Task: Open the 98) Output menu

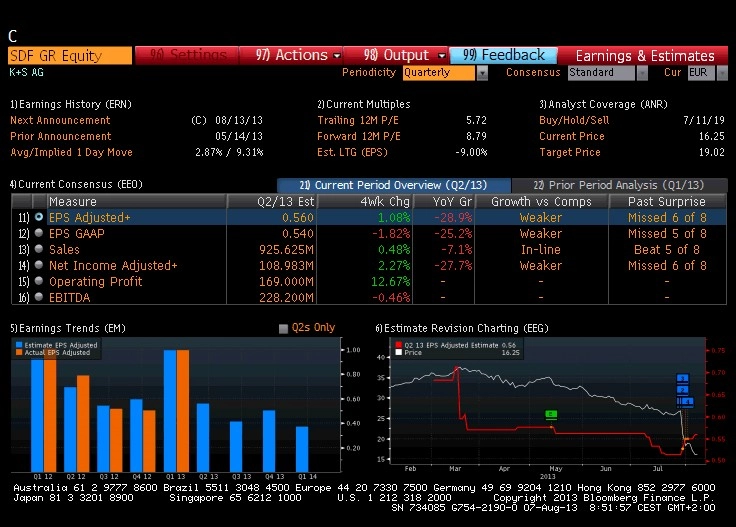Action: tap(396, 55)
